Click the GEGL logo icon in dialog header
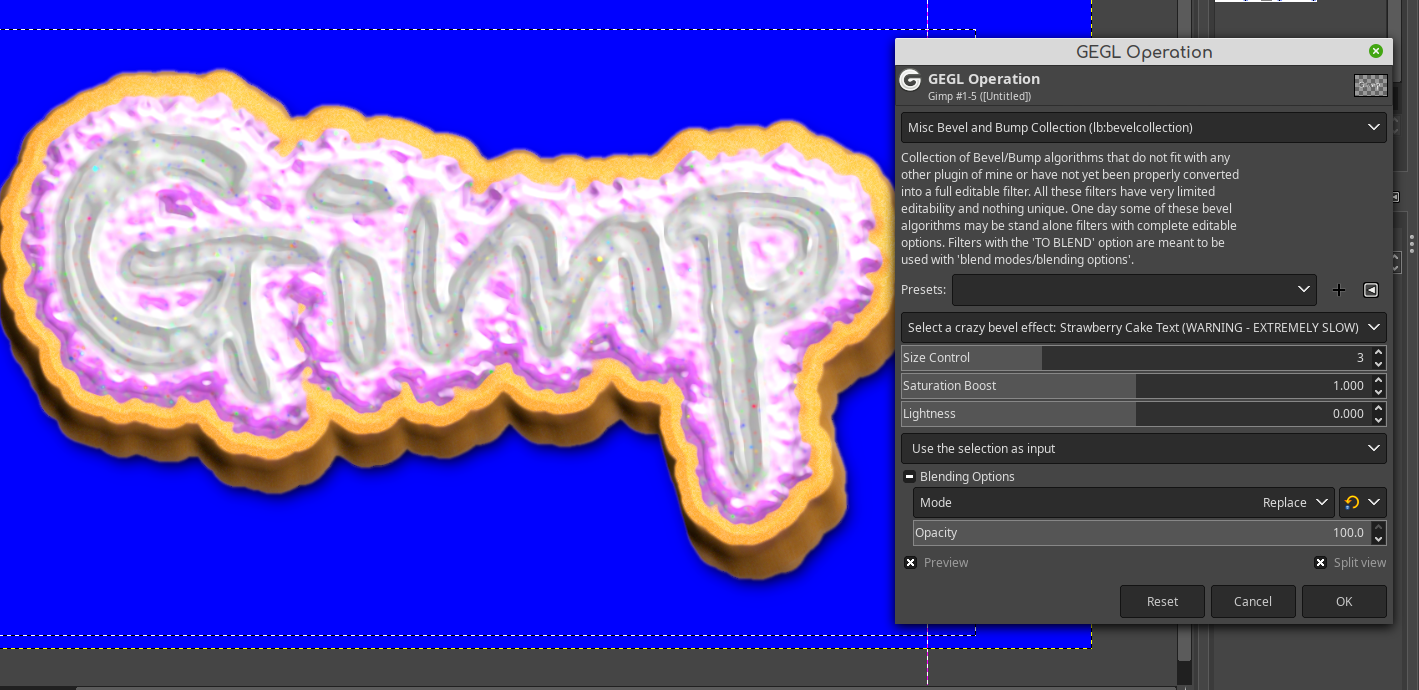The image size is (1419, 690). coord(910,81)
